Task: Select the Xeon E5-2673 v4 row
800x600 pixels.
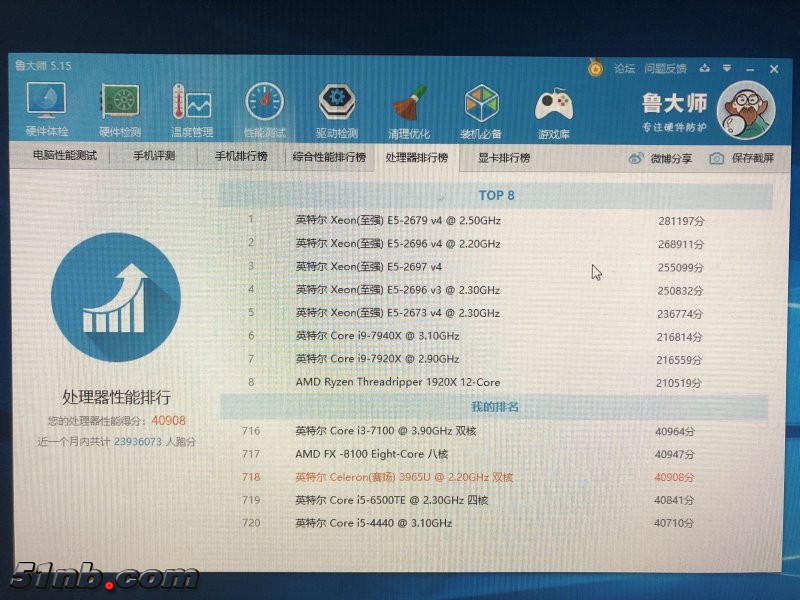Action: pyautogui.click(x=495, y=313)
